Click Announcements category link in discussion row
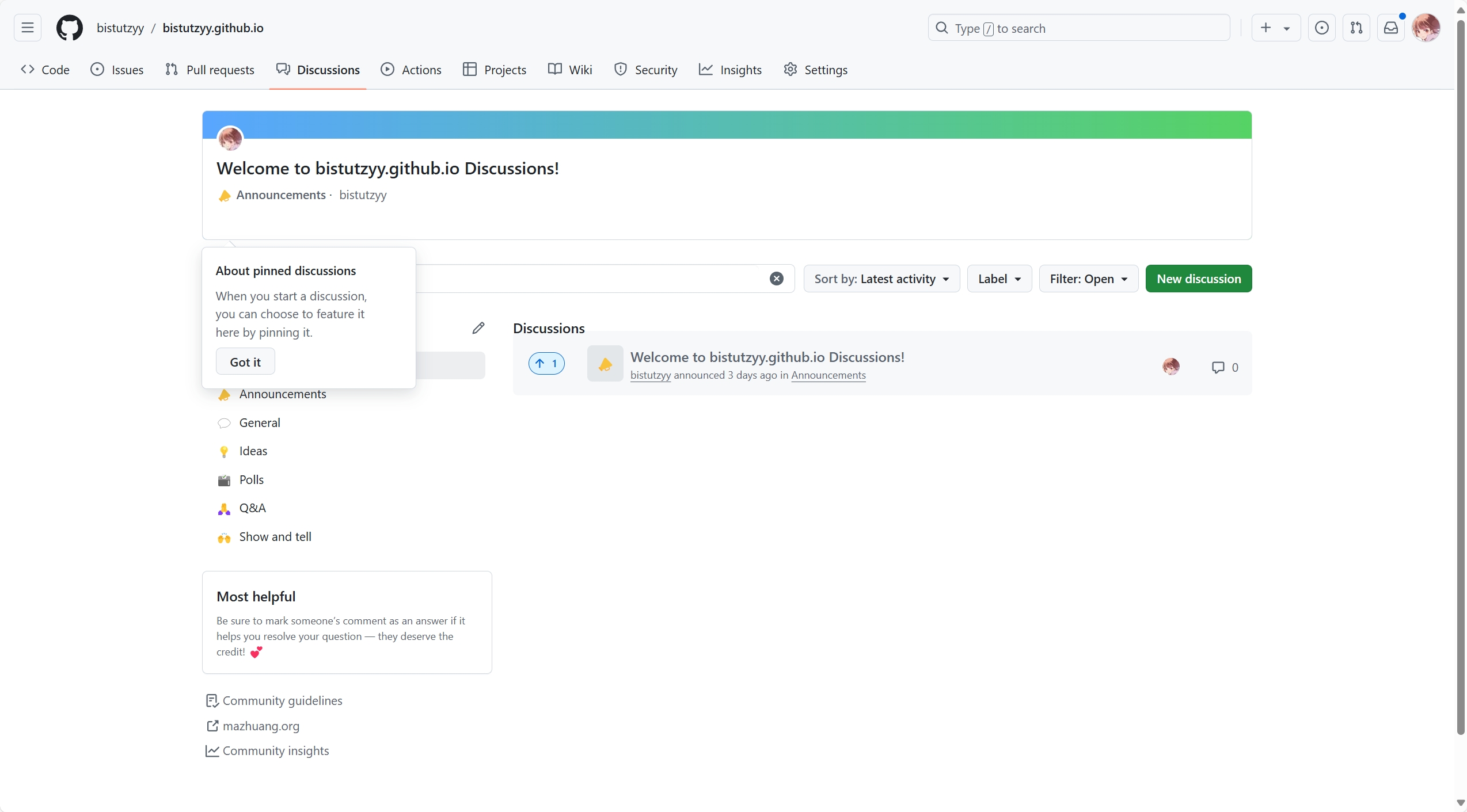This screenshot has height=812, width=1467. 828,375
